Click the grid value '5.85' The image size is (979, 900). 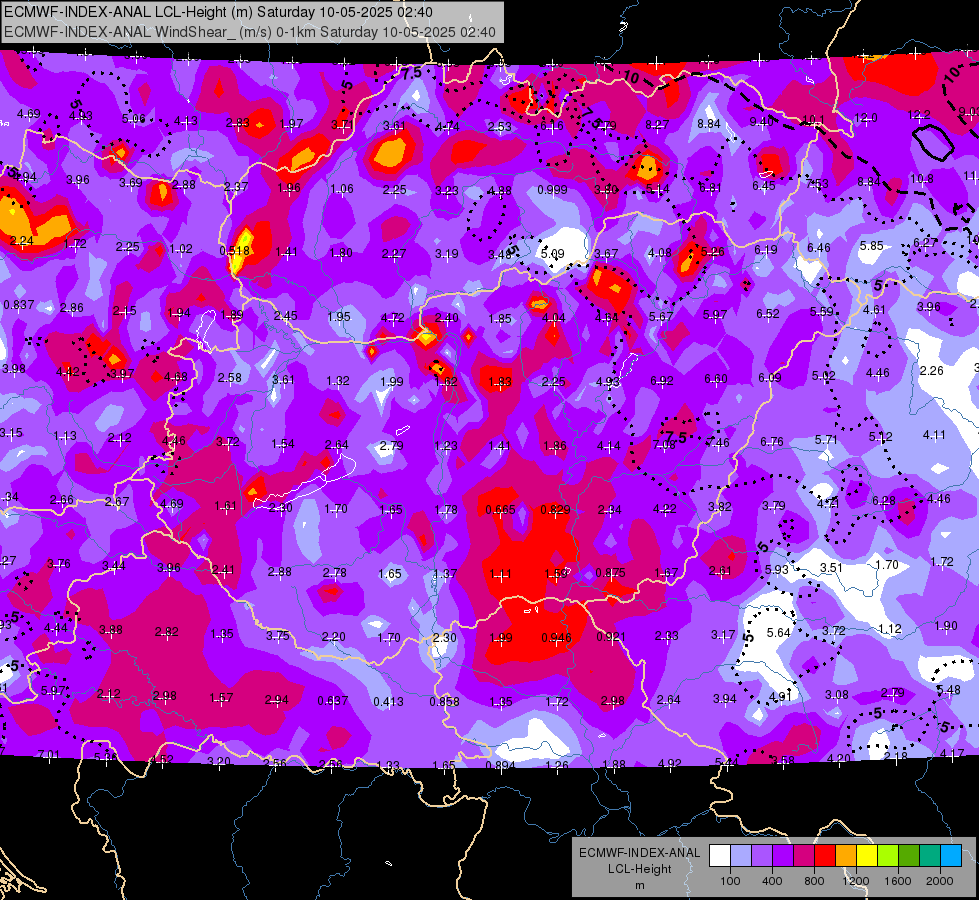tap(872, 245)
